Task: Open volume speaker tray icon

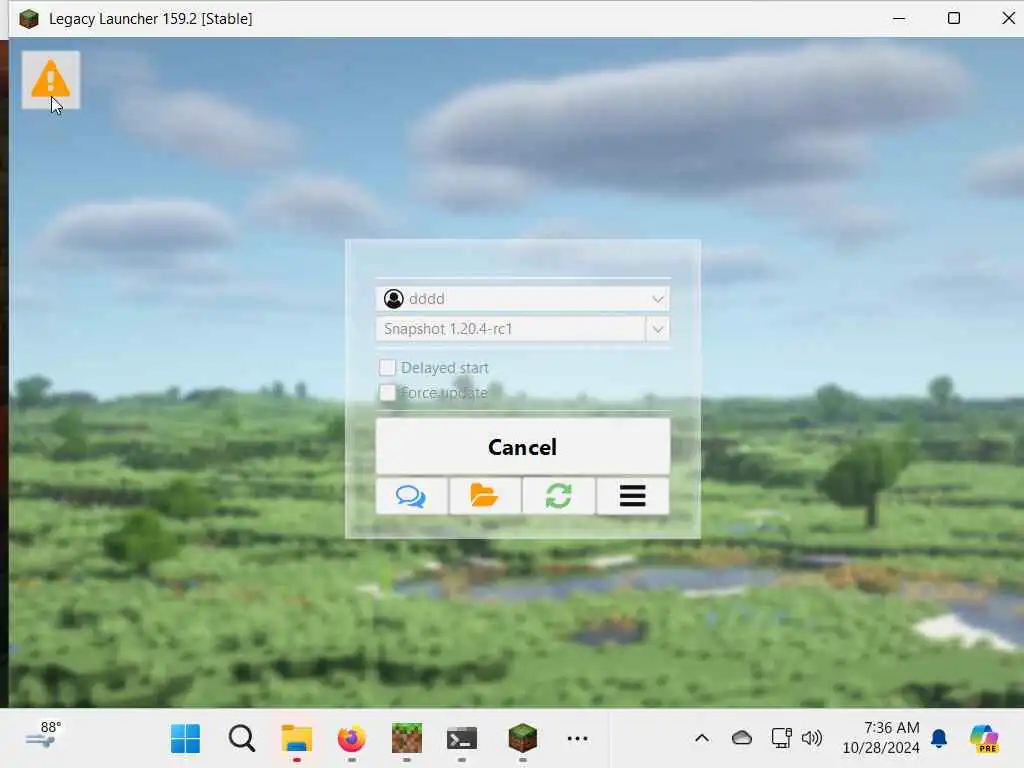Action: click(812, 738)
